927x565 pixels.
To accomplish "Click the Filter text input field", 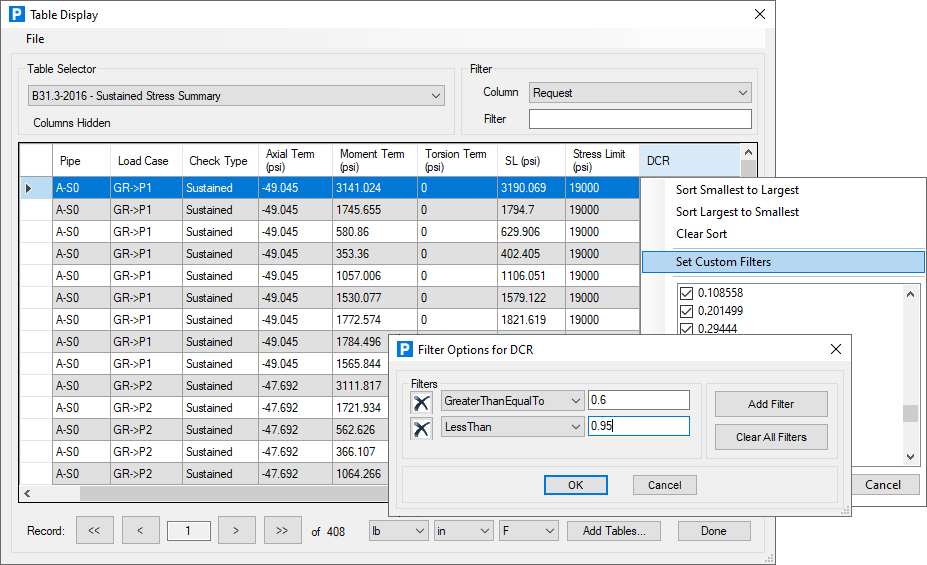I will click(x=640, y=119).
